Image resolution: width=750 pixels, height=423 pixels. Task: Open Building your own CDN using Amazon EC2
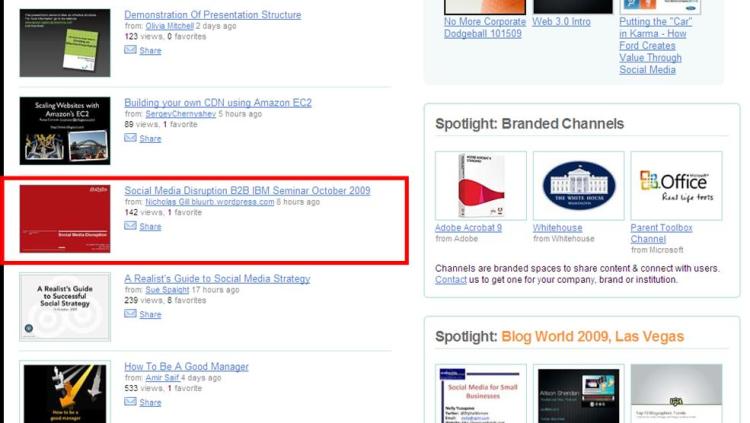[x=218, y=103]
